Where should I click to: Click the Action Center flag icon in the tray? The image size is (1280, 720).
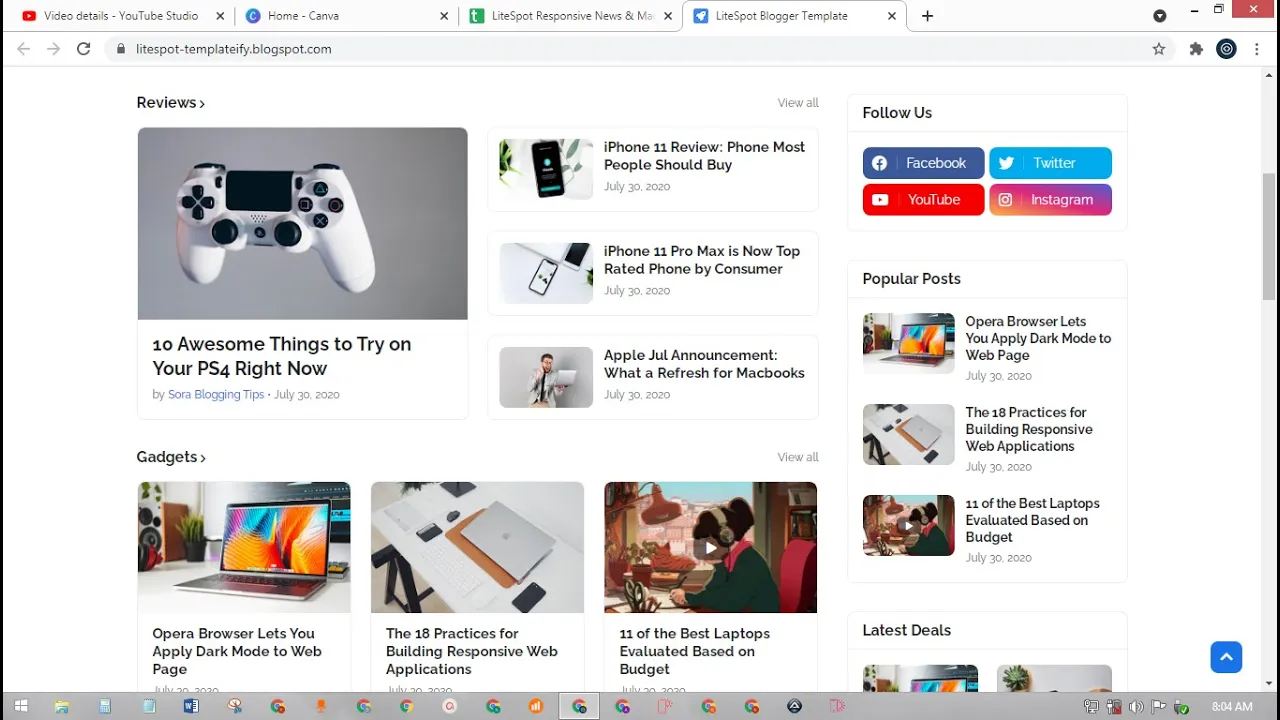coord(1160,706)
